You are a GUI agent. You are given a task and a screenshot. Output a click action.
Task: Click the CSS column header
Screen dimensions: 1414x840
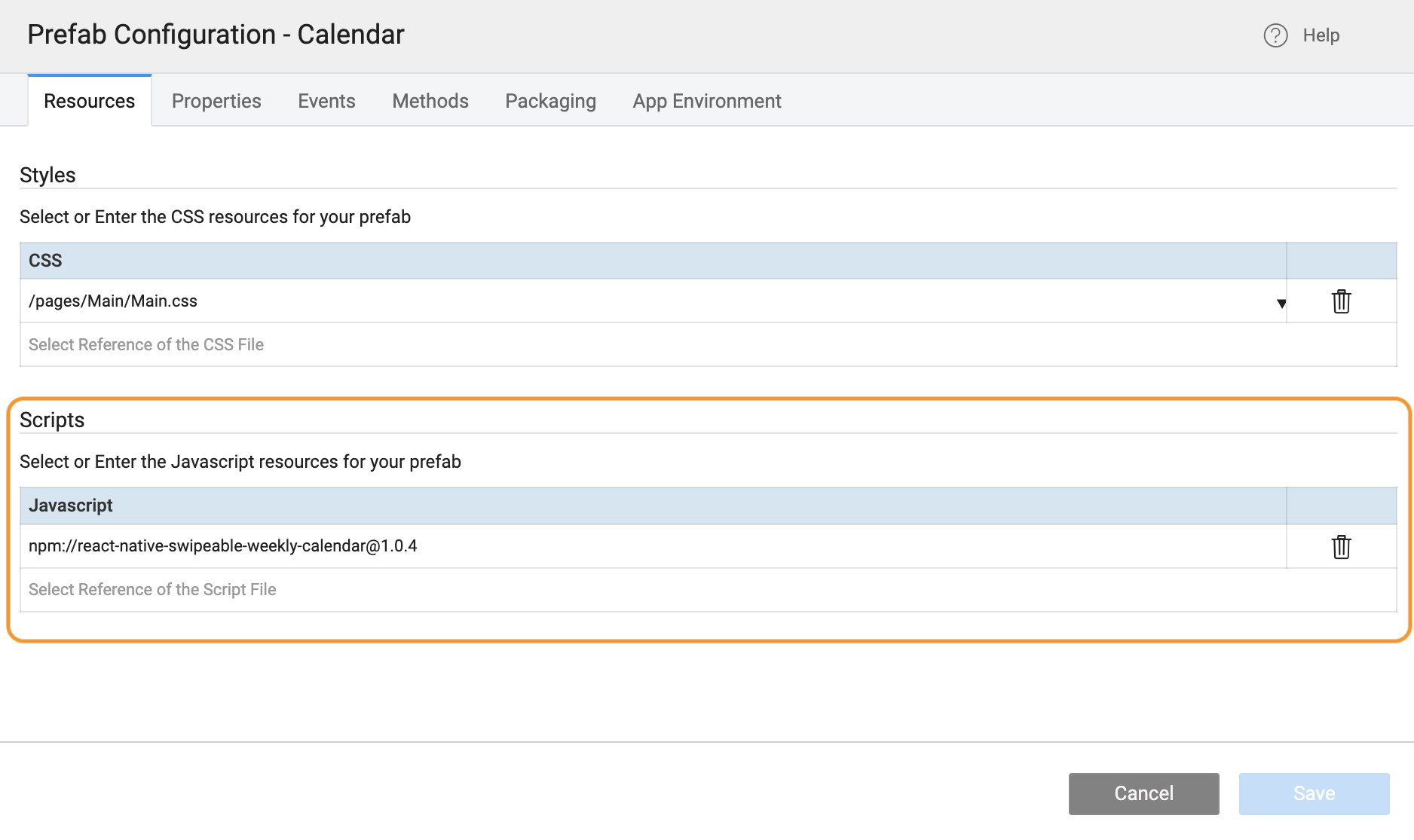(x=45, y=260)
